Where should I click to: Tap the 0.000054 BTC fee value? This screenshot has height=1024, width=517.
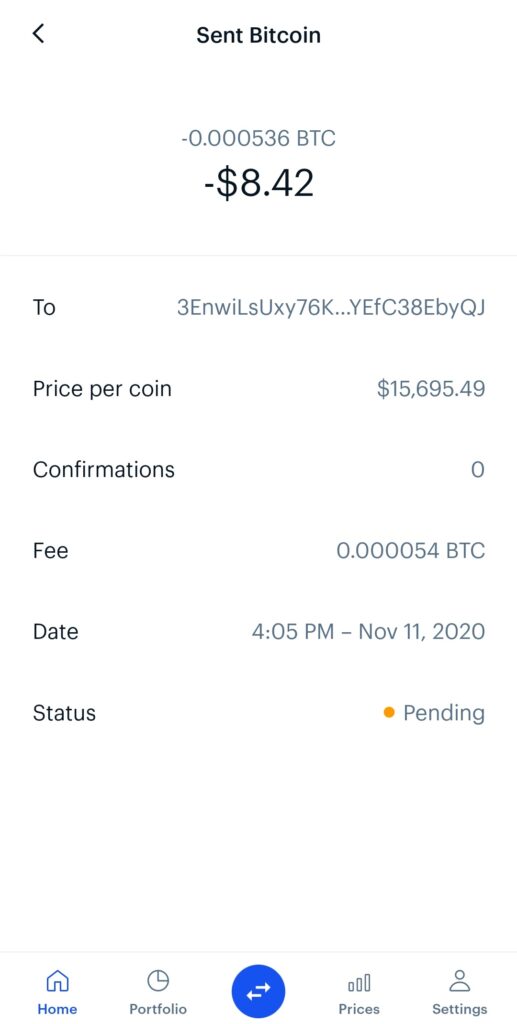pyautogui.click(x=411, y=551)
